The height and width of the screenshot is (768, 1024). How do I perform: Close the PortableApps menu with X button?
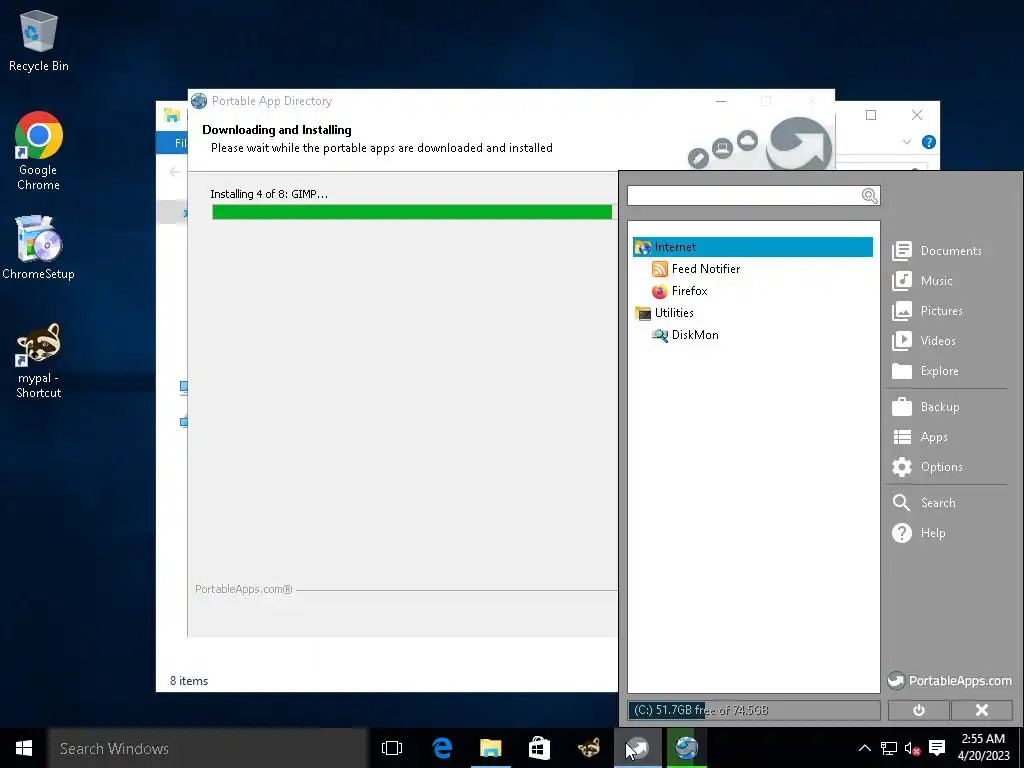click(x=982, y=710)
